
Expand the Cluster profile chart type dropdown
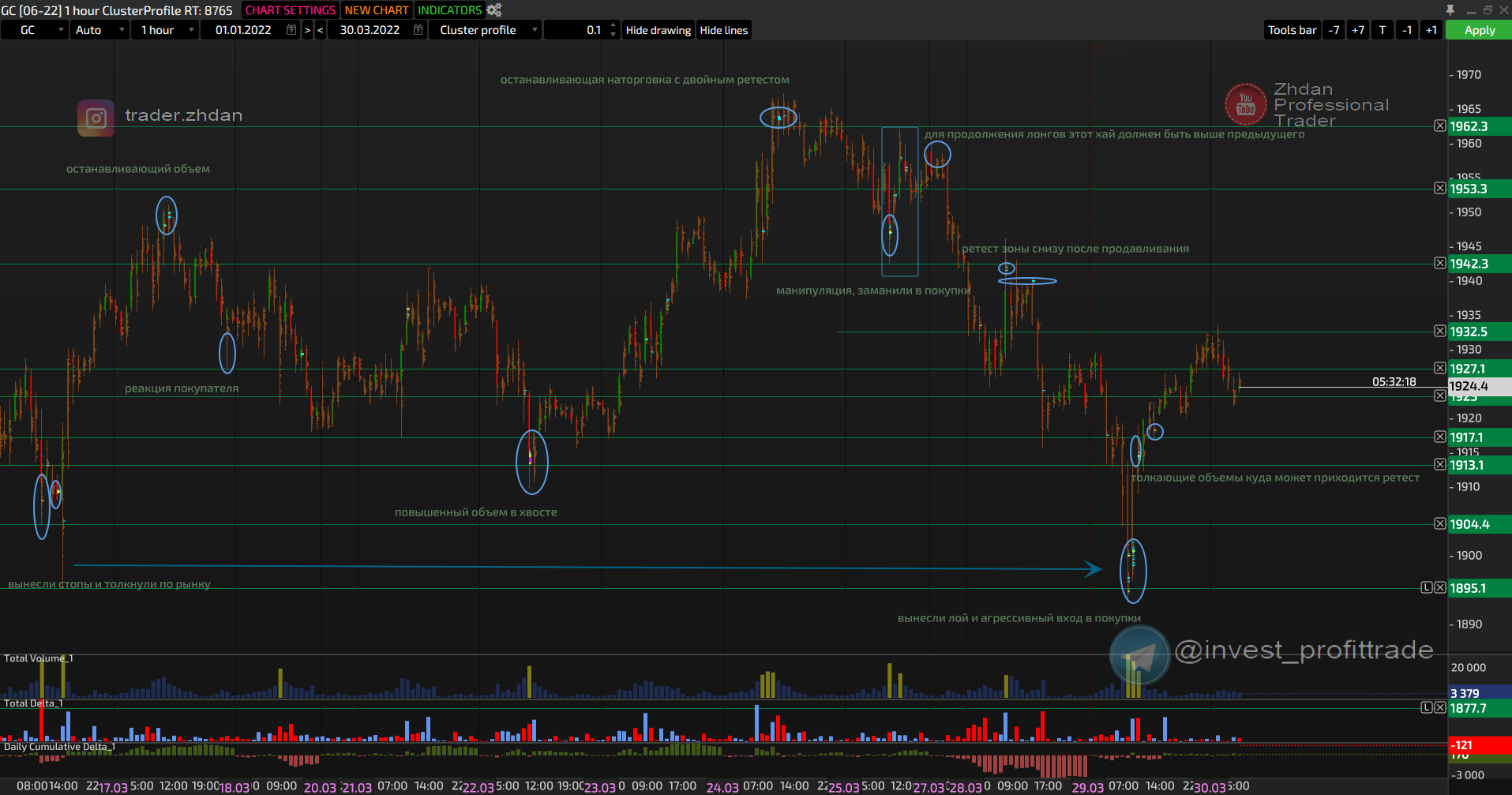pos(535,30)
